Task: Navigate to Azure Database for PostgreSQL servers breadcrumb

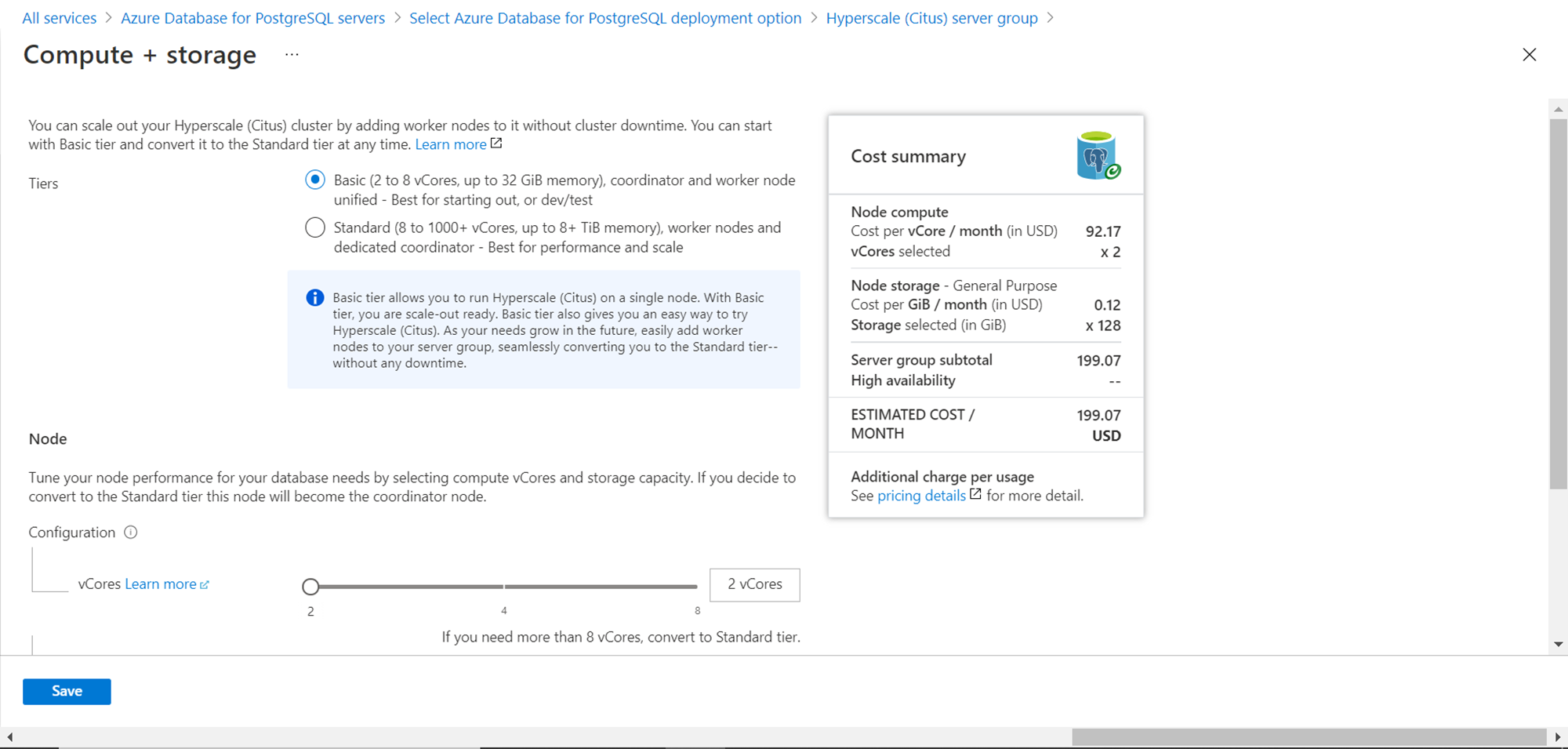Action: pos(252,18)
